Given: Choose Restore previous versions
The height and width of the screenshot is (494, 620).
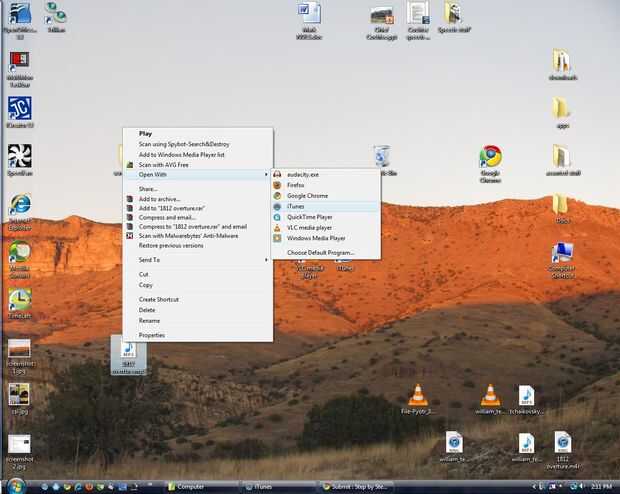Looking at the screenshot, I should (x=198, y=246).
